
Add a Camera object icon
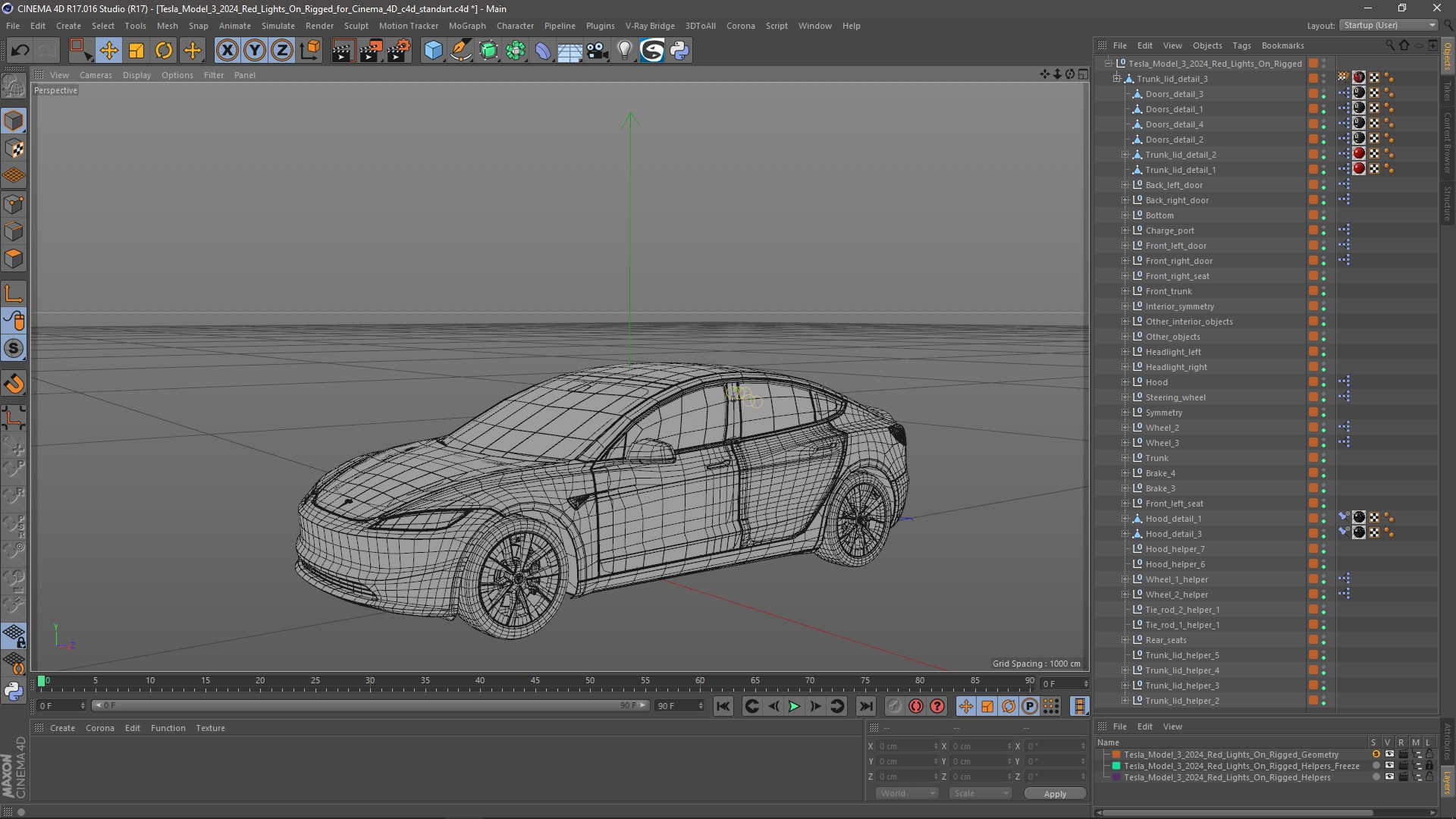click(598, 51)
